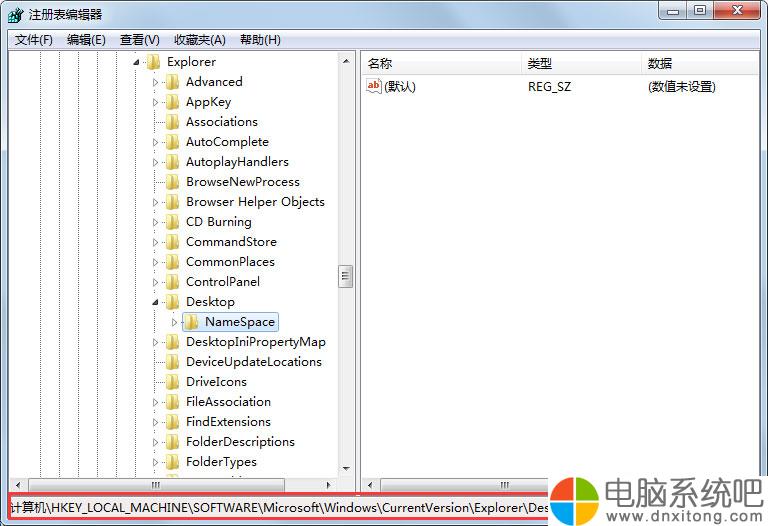Expand the AppKey key arrow
The height and width of the screenshot is (526, 768).
pos(155,102)
